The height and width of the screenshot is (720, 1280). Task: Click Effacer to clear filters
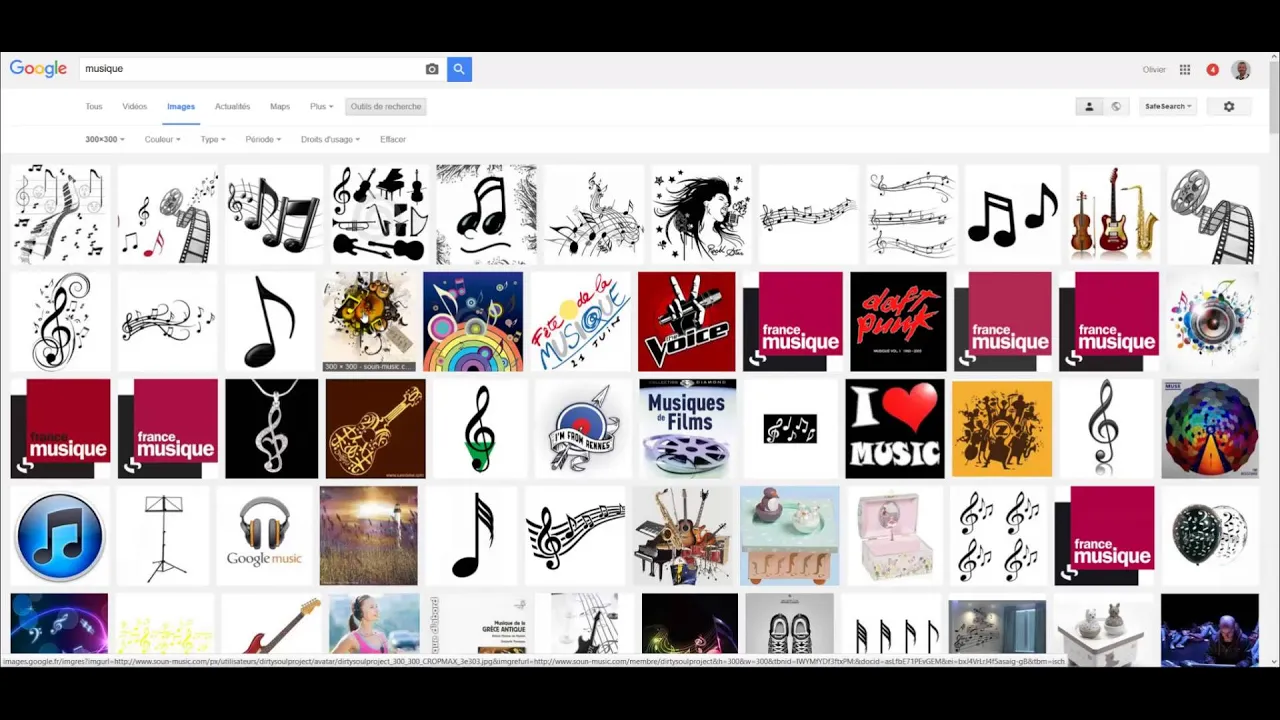(x=393, y=139)
